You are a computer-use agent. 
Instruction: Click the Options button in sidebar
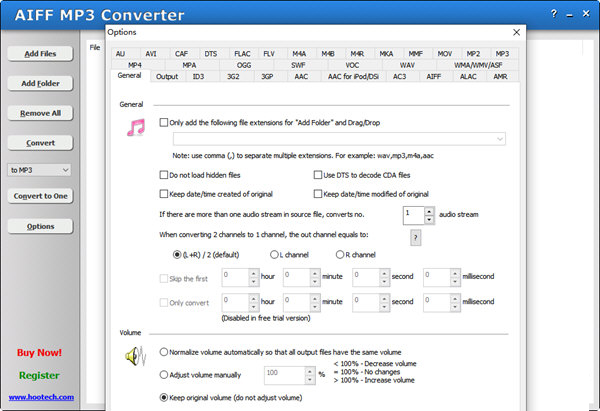click(40, 226)
